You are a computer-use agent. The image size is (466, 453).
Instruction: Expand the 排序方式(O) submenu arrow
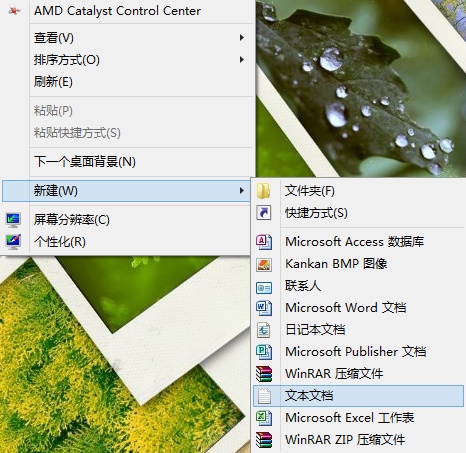(x=242, y=60)
